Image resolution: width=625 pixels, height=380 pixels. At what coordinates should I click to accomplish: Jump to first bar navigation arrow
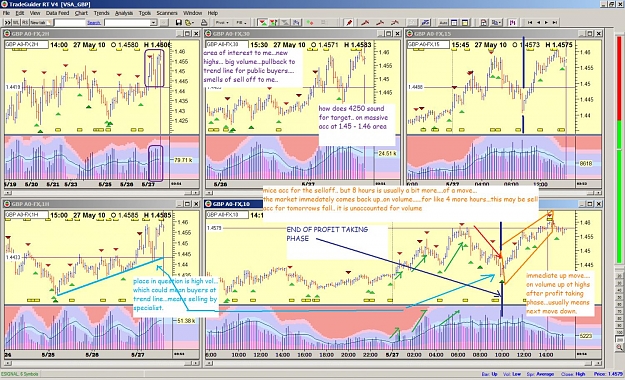coord(530,23)
